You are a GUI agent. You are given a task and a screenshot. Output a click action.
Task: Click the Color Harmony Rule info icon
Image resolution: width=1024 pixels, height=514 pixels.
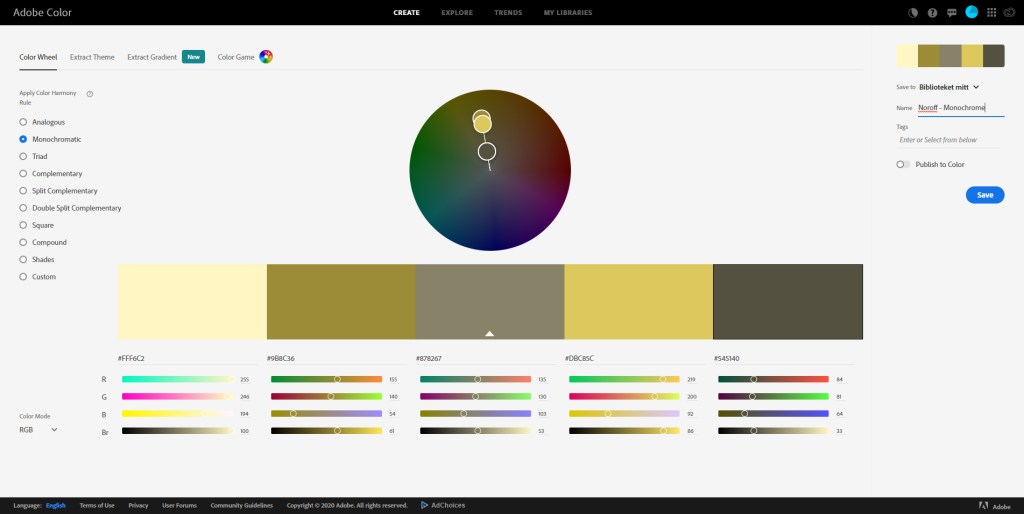[90, 94]
